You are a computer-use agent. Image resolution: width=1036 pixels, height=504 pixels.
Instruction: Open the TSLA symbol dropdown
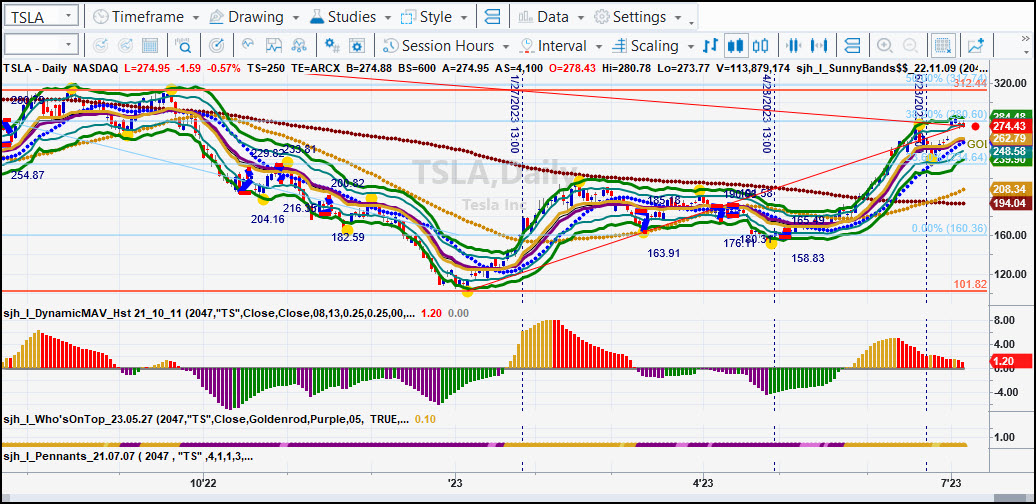[x=68, y=17]
